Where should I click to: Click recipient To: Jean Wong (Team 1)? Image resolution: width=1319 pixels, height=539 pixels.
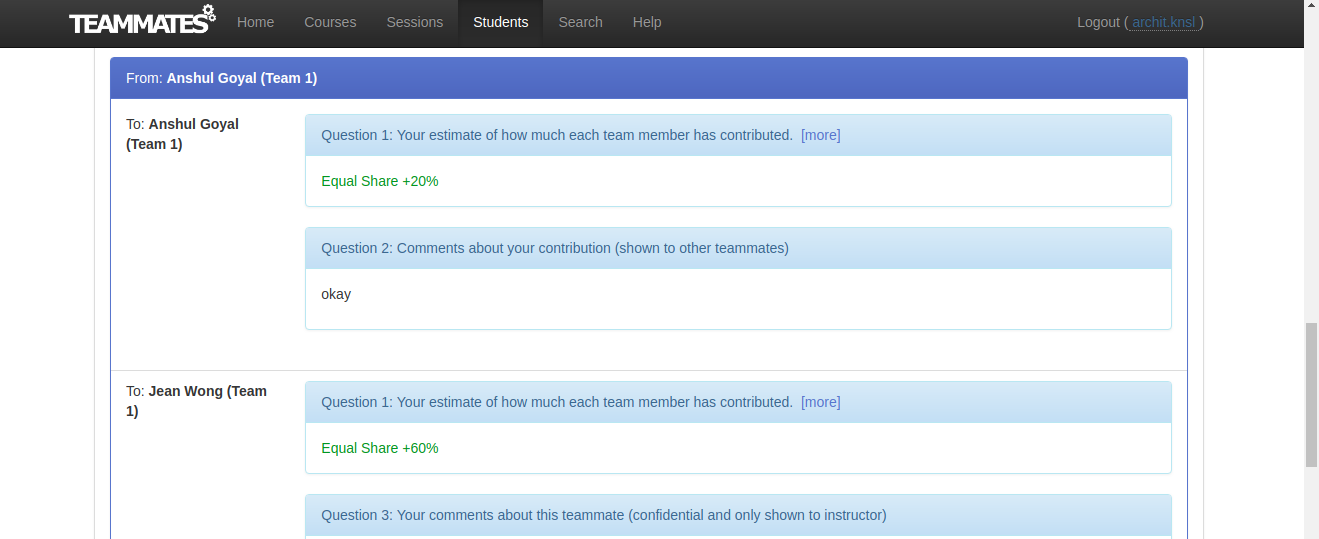196,401
